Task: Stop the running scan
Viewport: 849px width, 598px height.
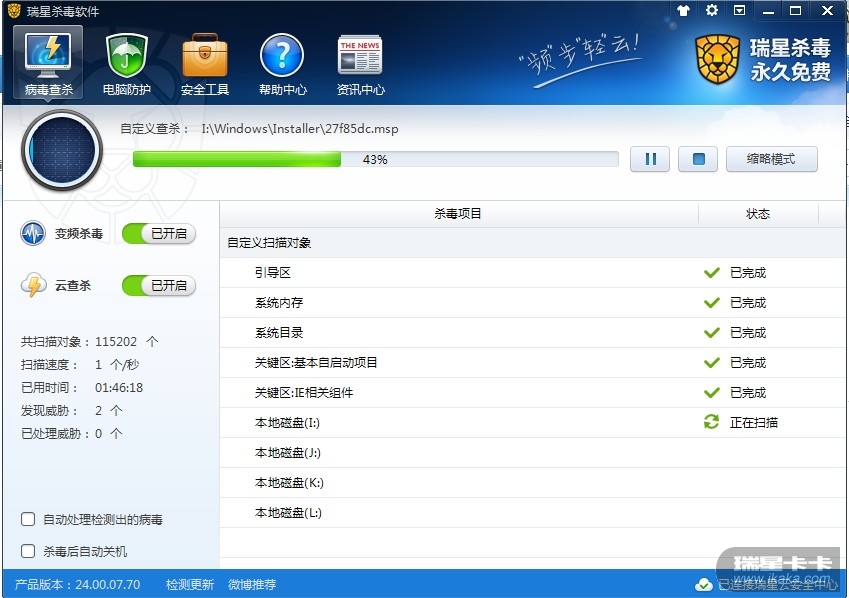Action: [698, 159]
